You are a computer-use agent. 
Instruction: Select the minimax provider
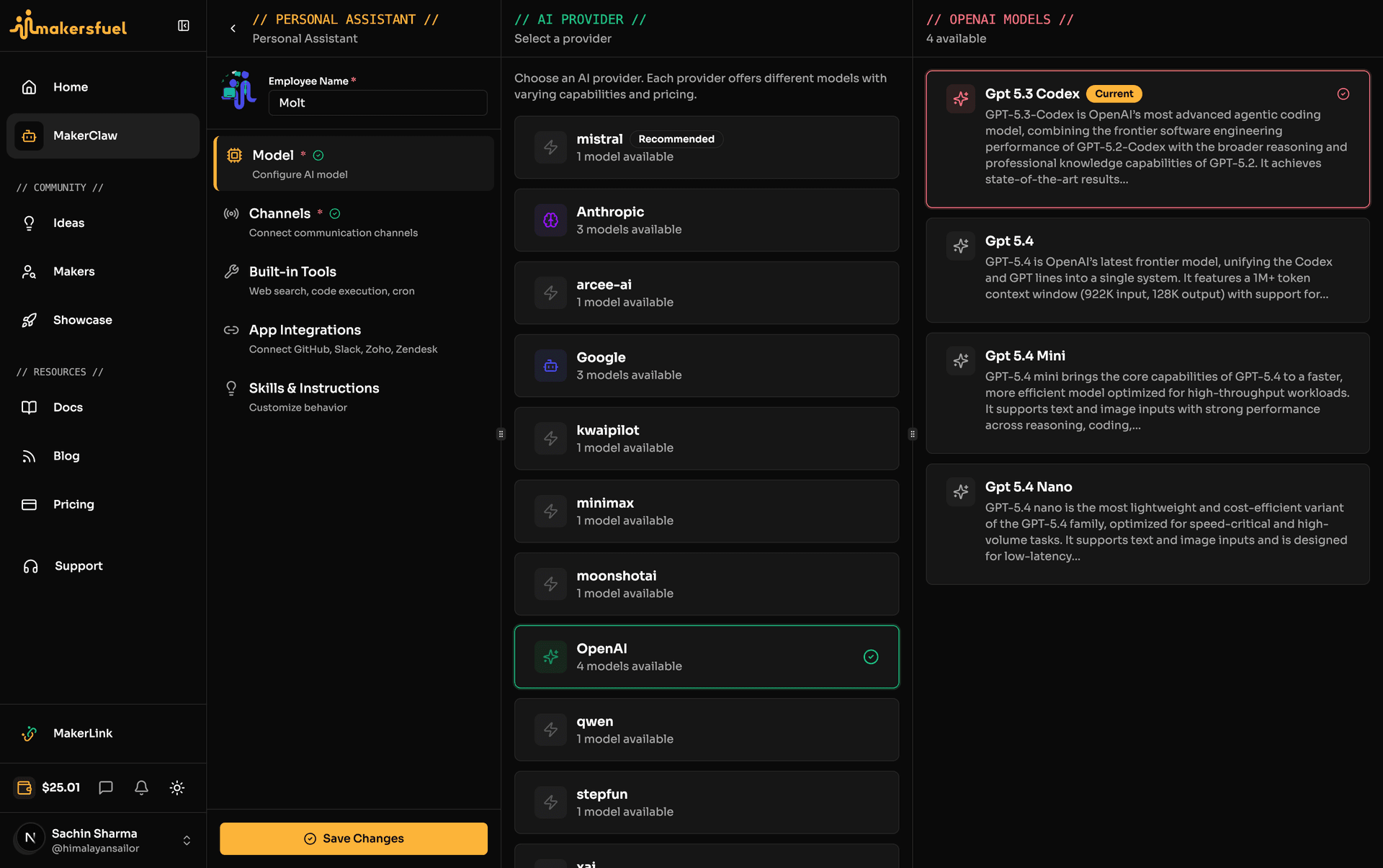707,511
